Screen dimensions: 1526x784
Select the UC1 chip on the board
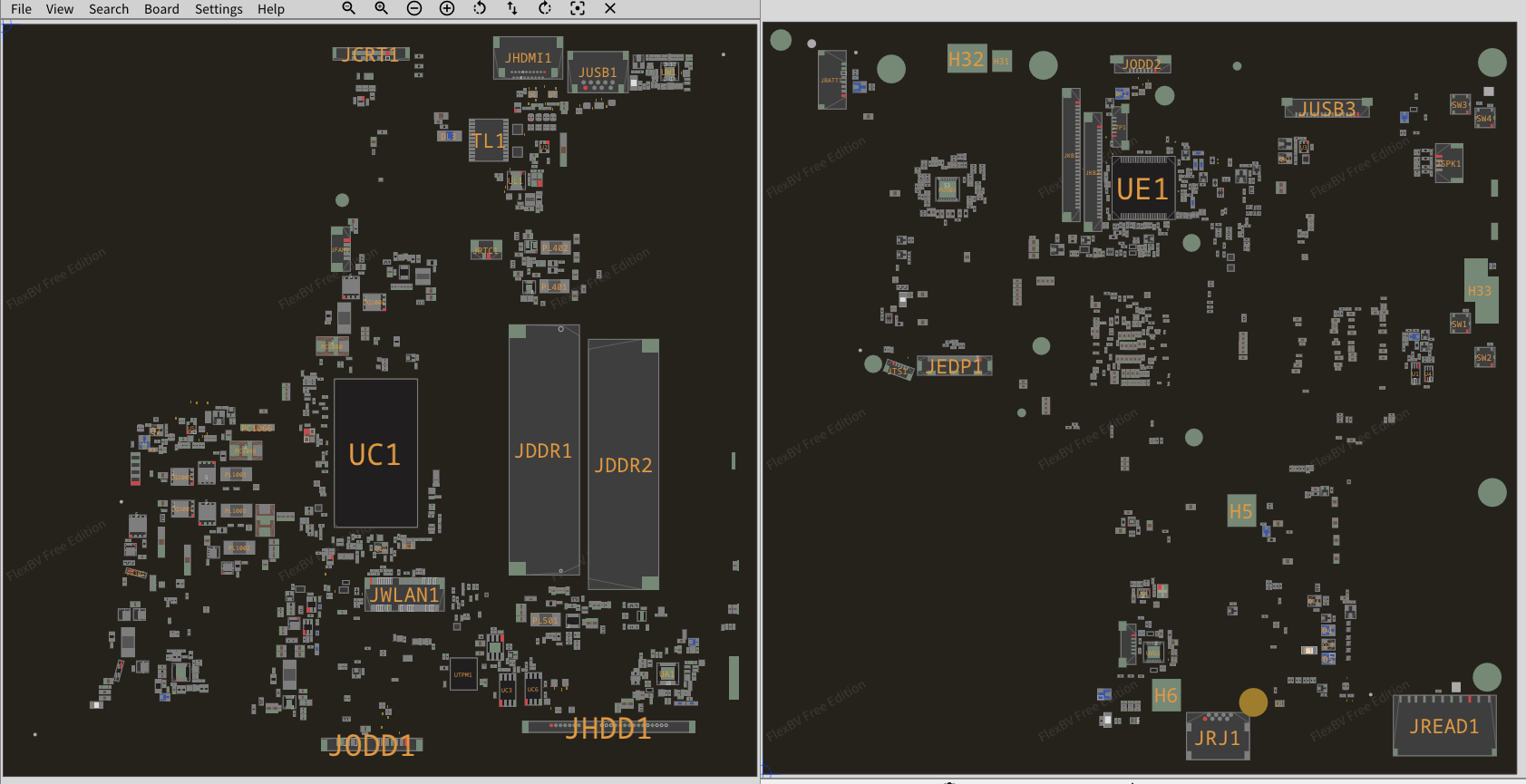(375, 453)
